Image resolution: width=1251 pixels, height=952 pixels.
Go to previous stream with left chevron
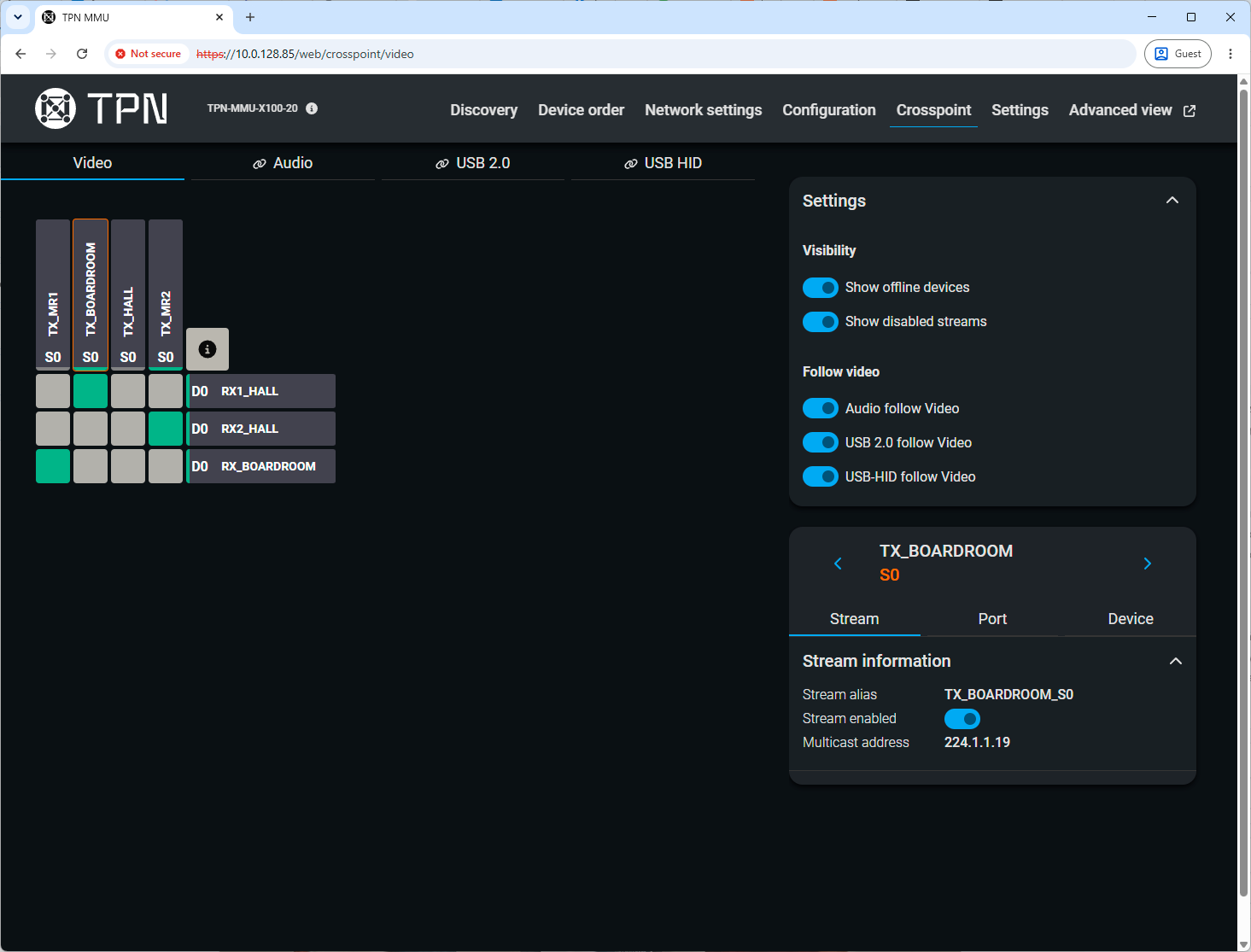point(838,564)
